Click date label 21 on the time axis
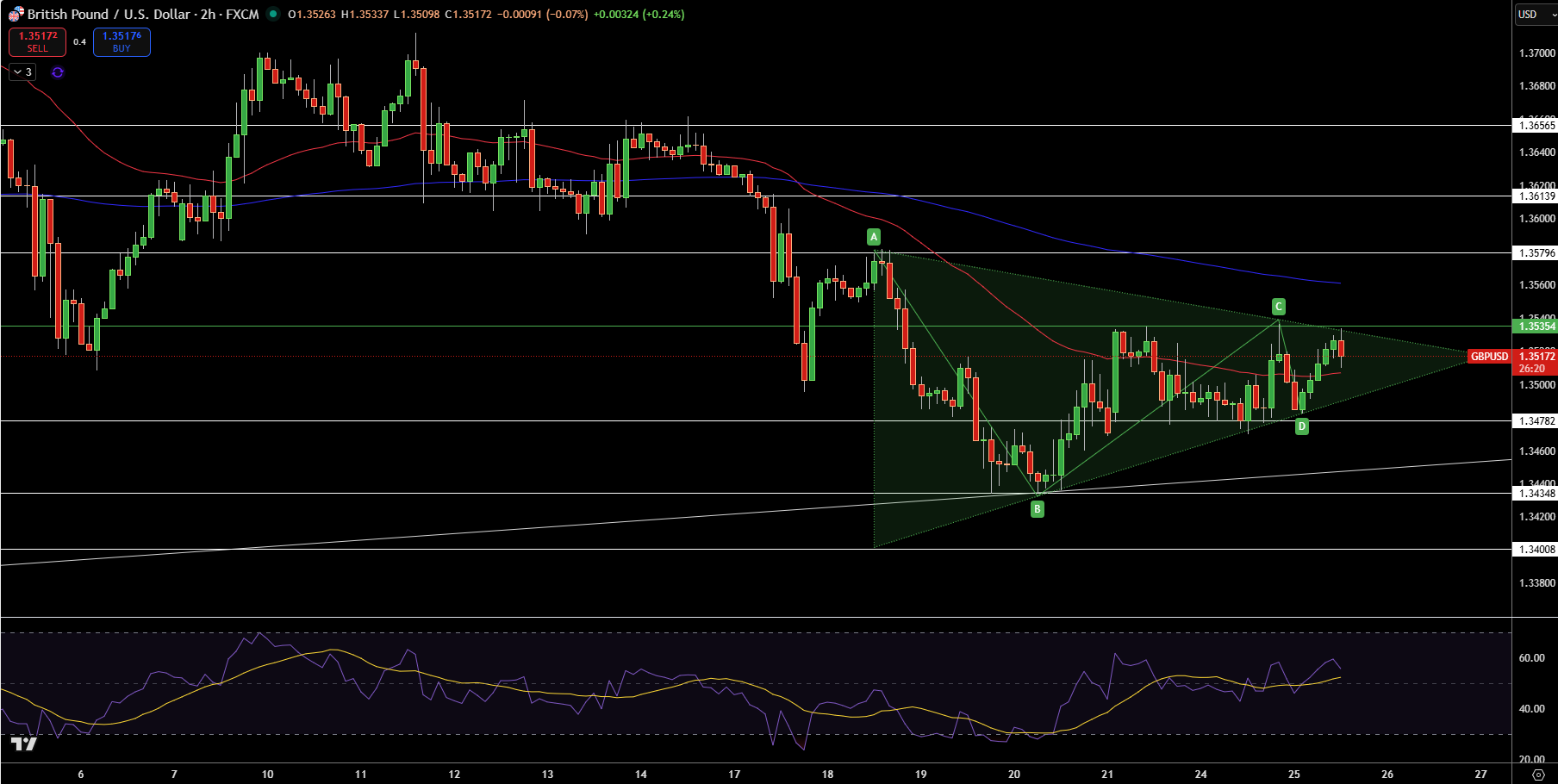This screenshot has width=1558, height=784. tap(1107, 775)
